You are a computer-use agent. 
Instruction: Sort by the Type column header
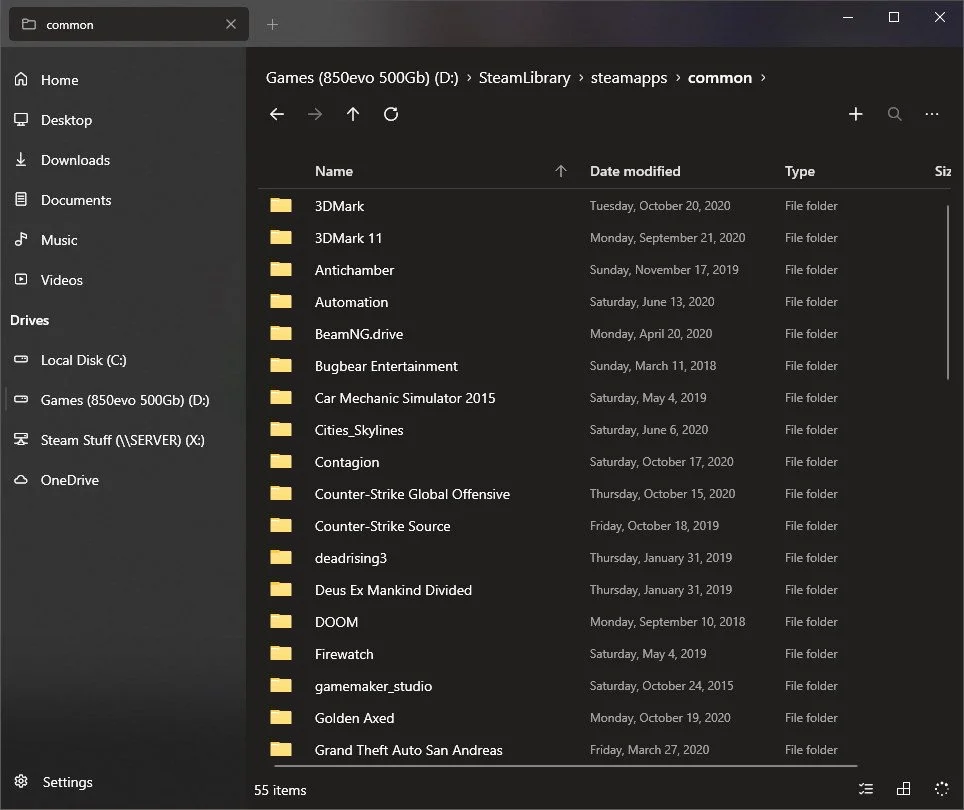point(800,171)
